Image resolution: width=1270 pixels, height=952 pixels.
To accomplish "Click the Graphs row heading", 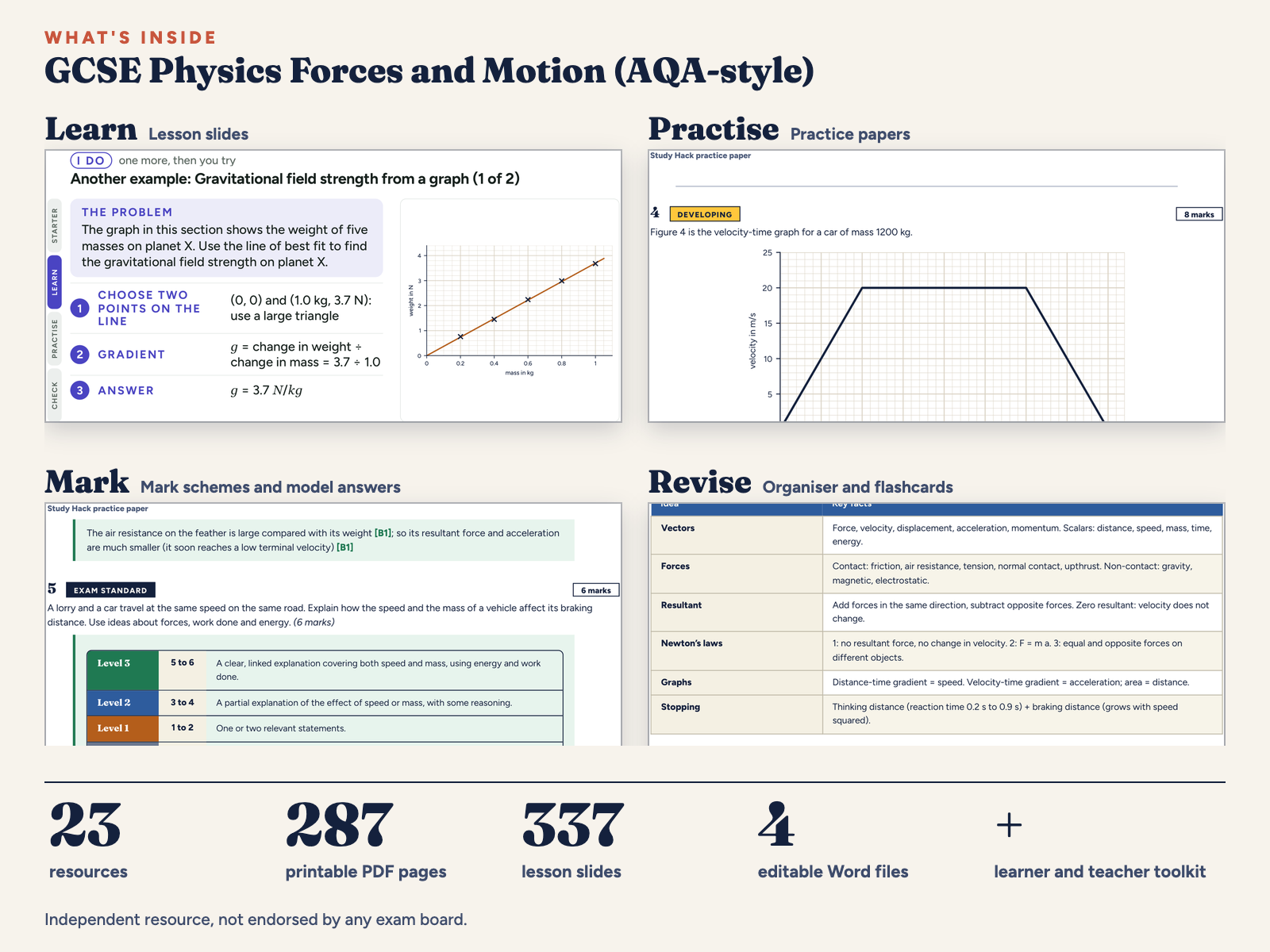I will pyautogui.click(x=675, y=682).
